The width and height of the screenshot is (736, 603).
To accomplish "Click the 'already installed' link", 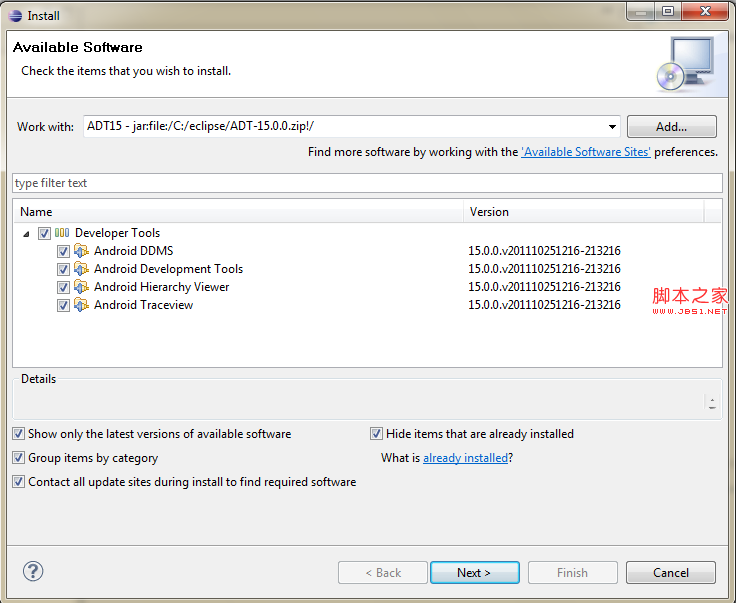I will pos(465,458).
